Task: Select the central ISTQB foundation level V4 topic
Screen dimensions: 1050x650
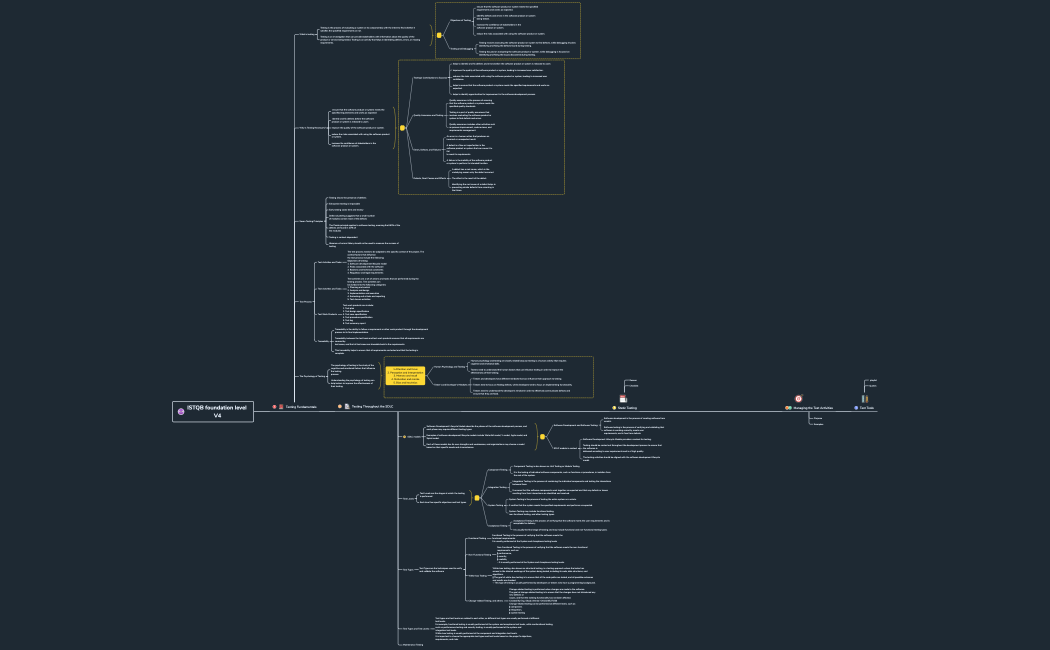Action: 217,411
